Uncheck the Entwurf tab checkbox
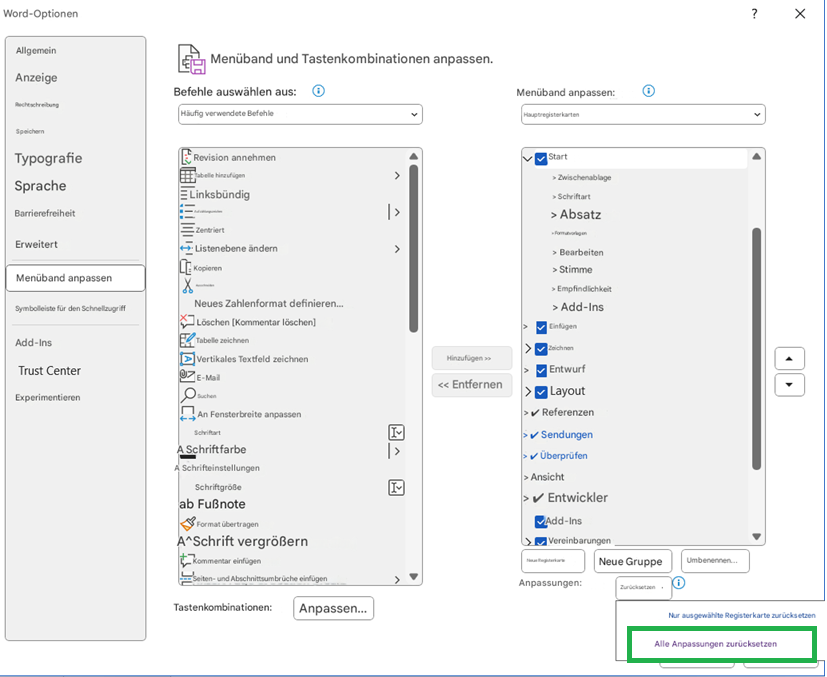 541,370
